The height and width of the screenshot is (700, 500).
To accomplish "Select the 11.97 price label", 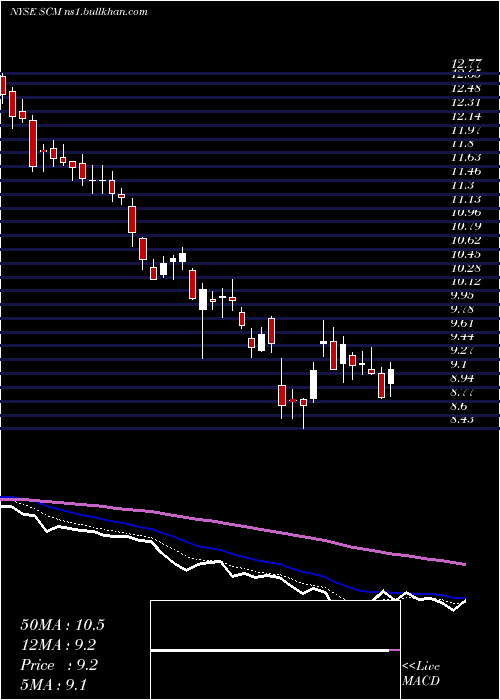I will 466,130.
